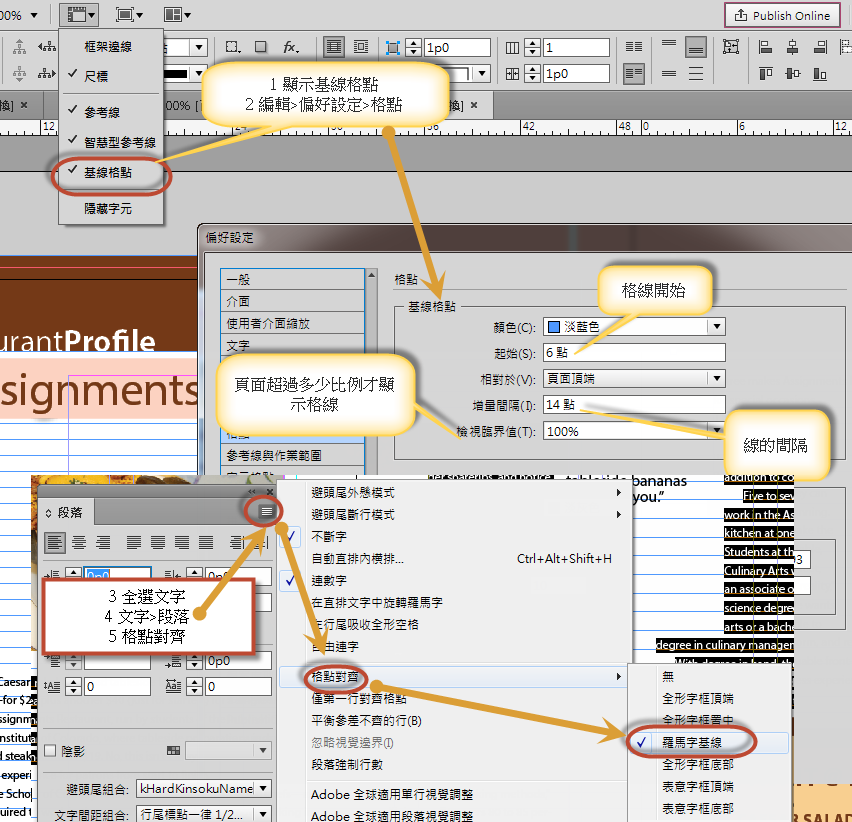
Task: Click 僅第一行對齊格點 in the menu
Action: click(455, 699)
